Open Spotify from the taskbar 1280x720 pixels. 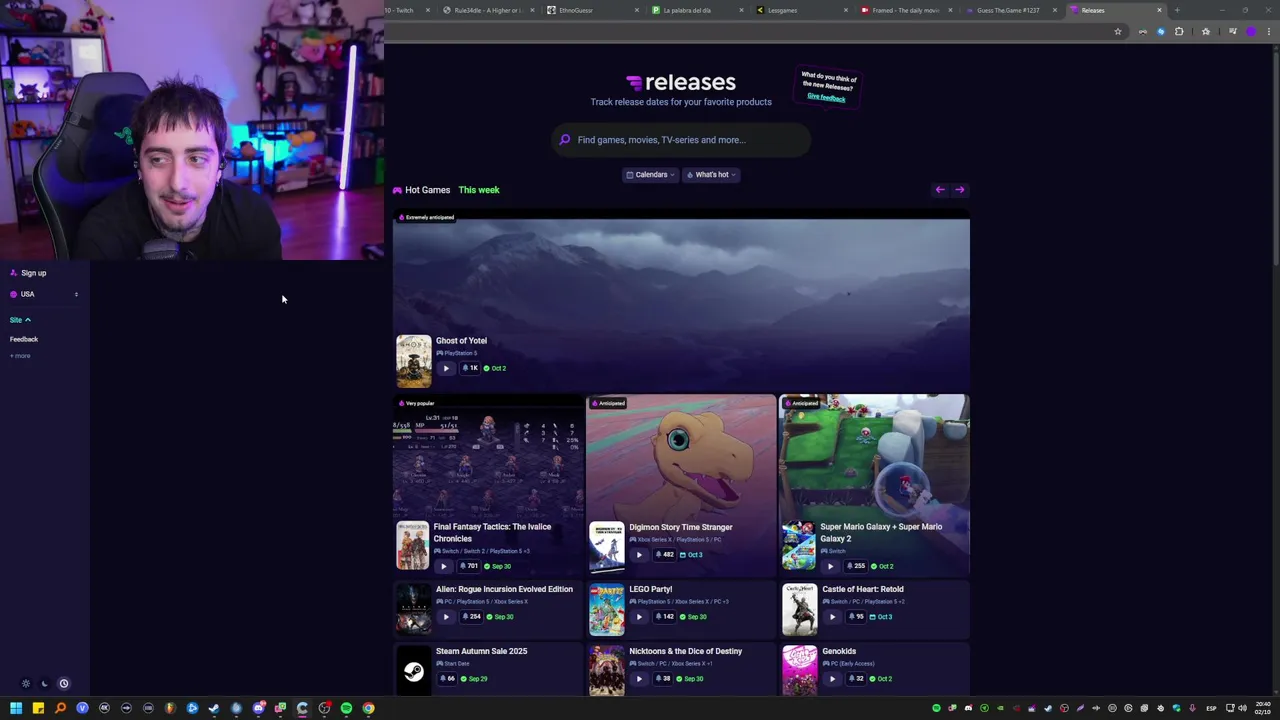(346, 708)
